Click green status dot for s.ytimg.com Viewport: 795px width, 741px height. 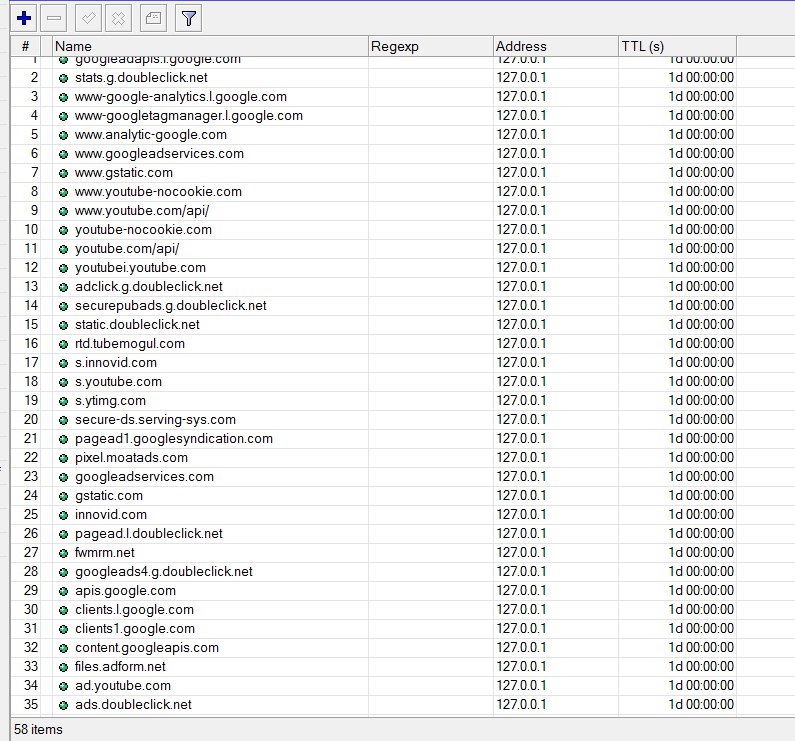pos(63,401)
